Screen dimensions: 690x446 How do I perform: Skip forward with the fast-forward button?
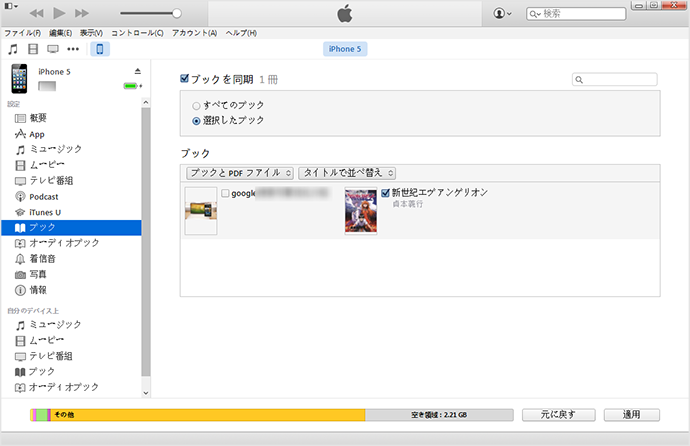(82, 13)
